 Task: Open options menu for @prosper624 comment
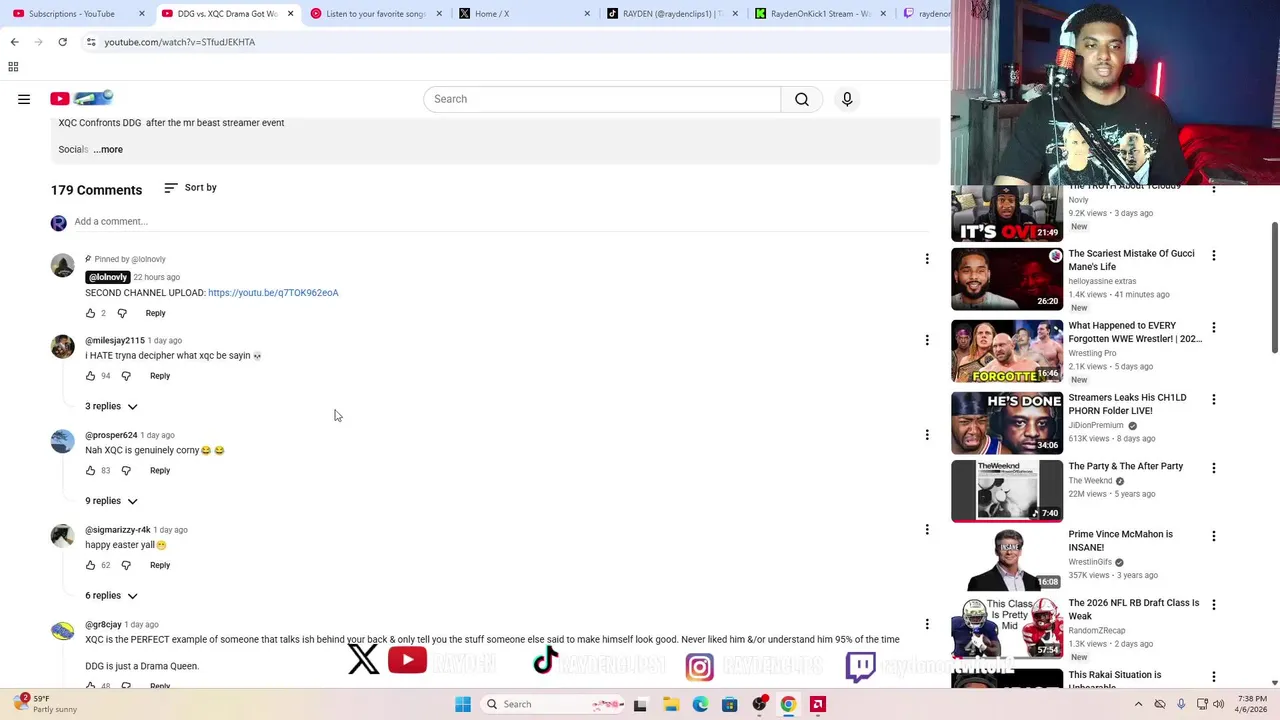tap(927, 435)
